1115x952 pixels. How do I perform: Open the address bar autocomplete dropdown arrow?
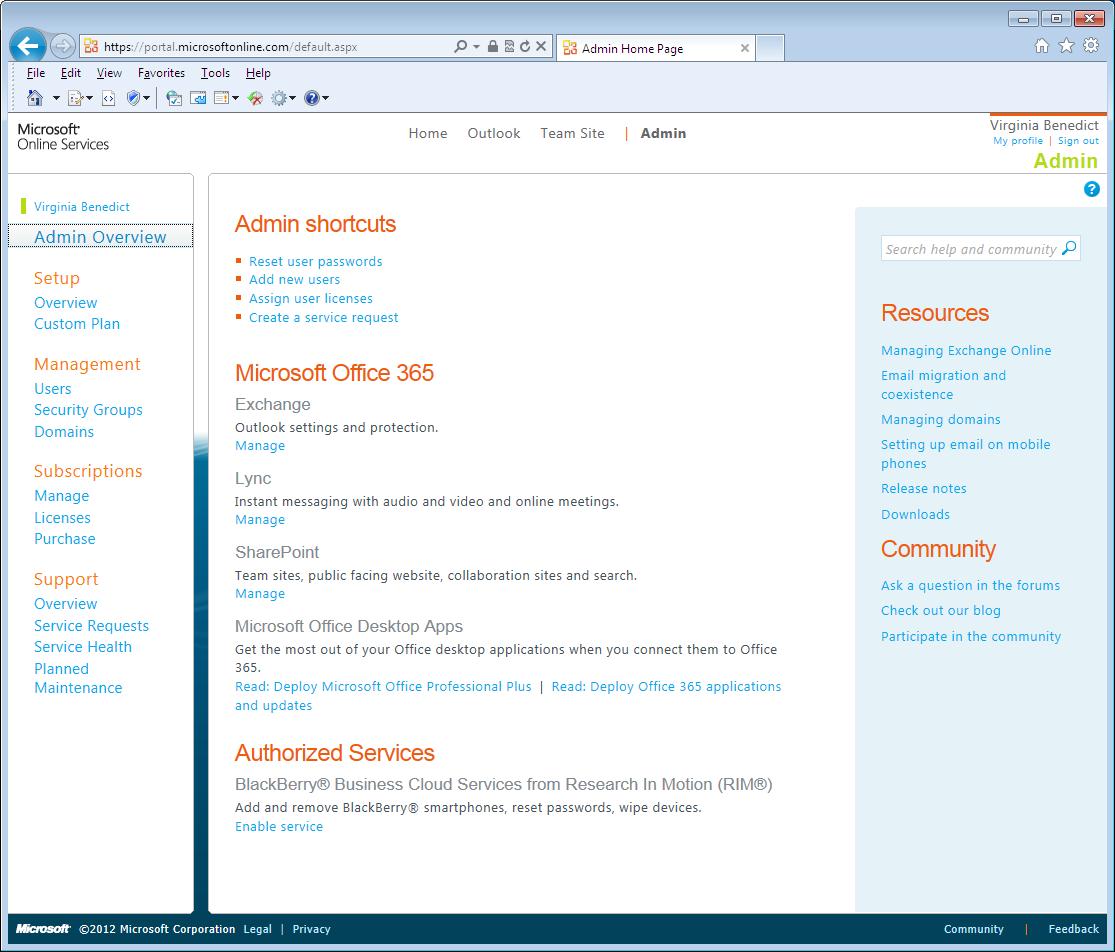click(476, 46)
